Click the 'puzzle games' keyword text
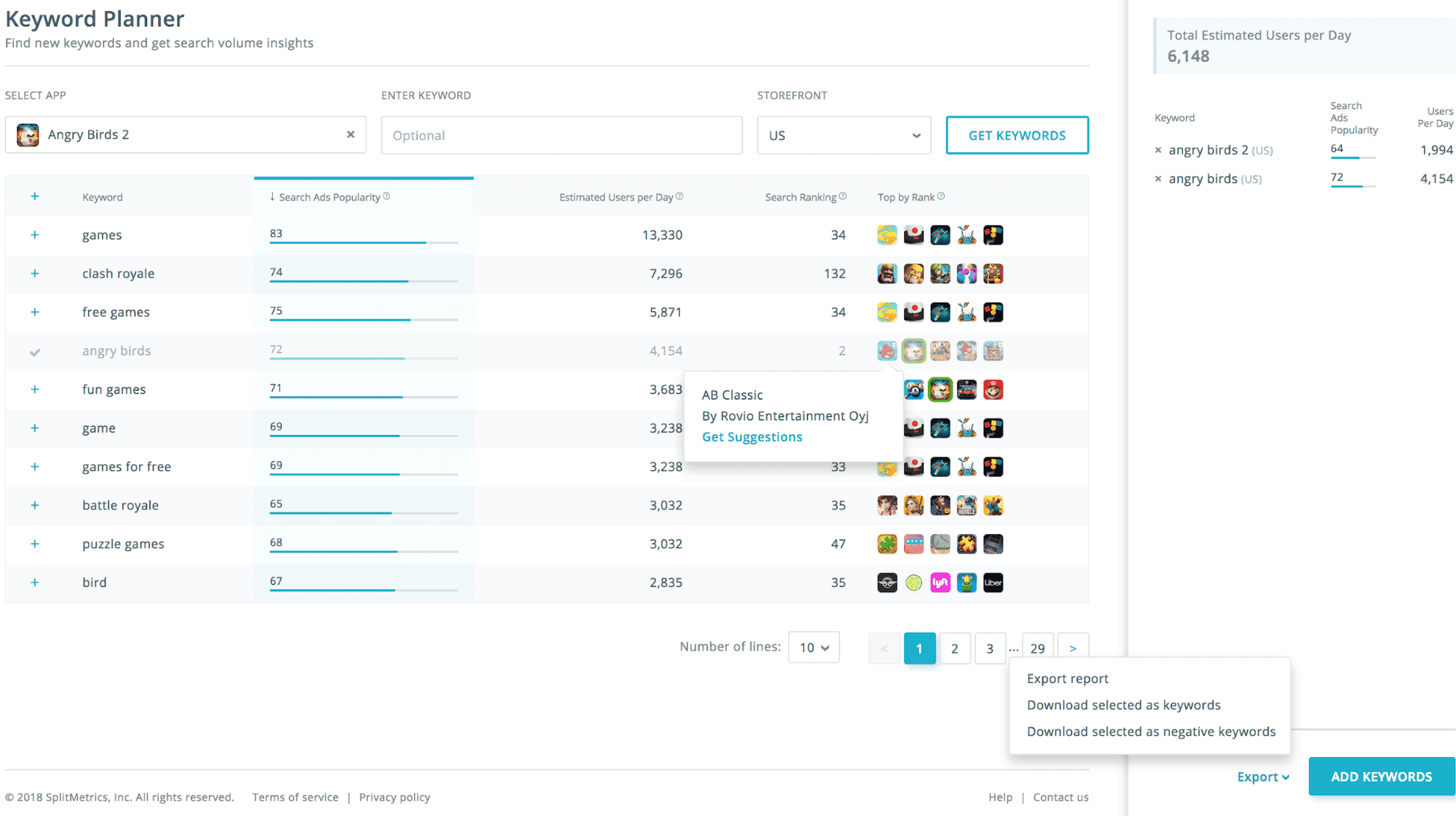Image resolution: width=1456 pixels, height=816 pixels. coord(123,544)
